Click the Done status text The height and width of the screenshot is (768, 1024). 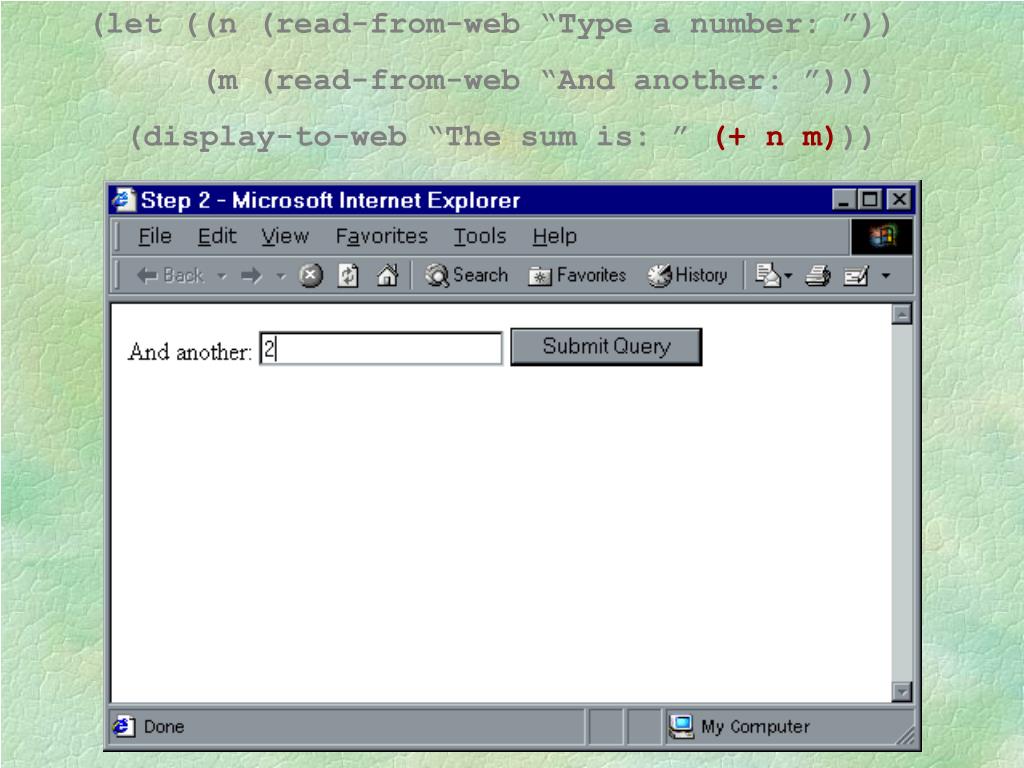[x=164, y=727]
